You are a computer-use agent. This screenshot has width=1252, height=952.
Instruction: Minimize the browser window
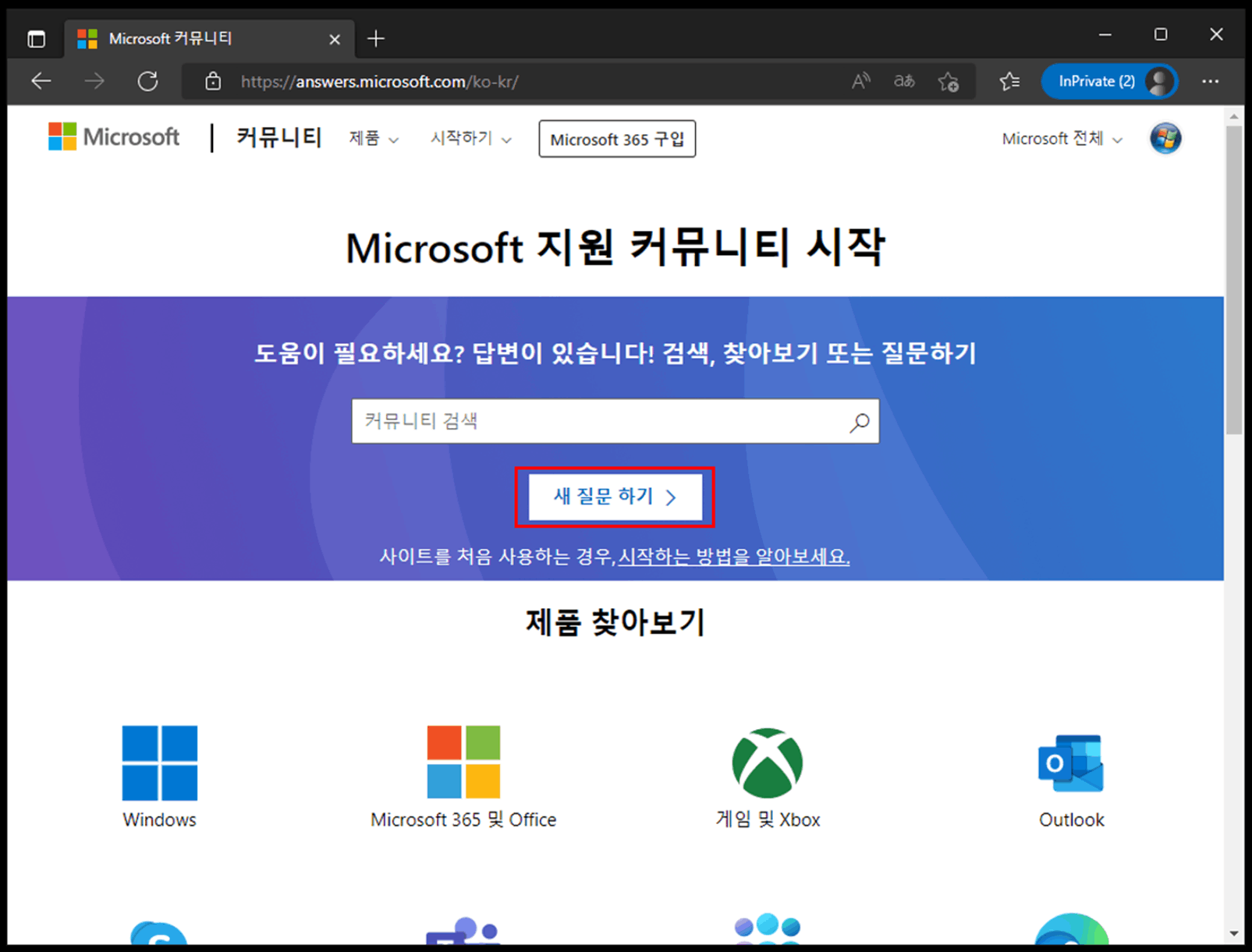coord(1105,34)
